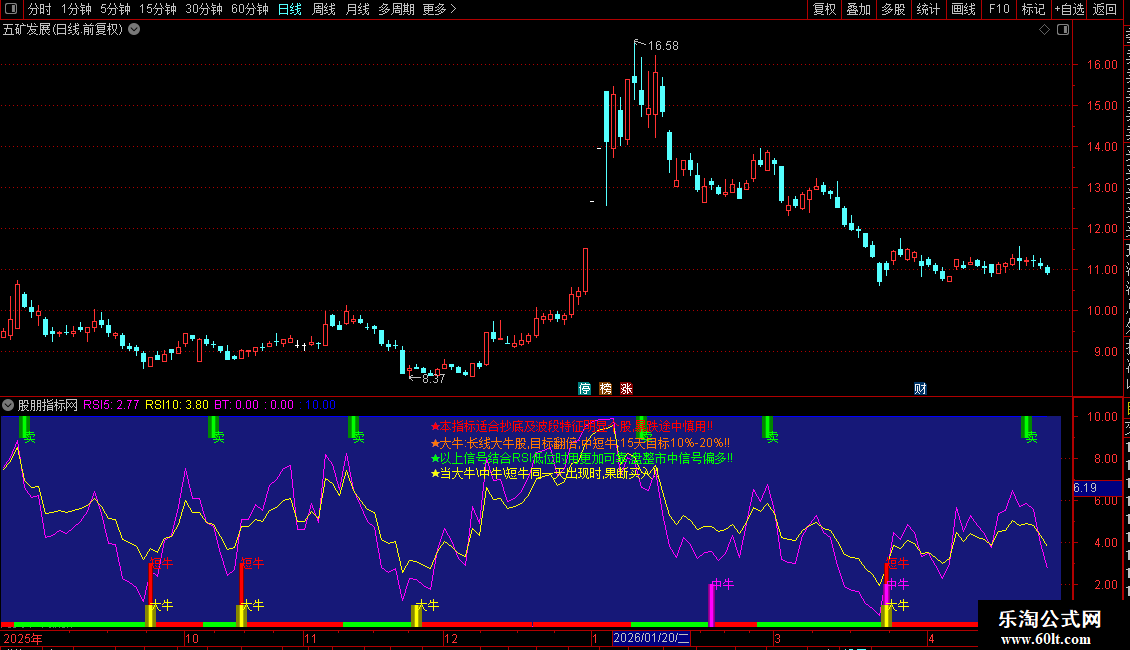1130x650 pixels.
Task: Select the 5分钟 period tab
Action: pyautogui.click(x=115, y=9)
